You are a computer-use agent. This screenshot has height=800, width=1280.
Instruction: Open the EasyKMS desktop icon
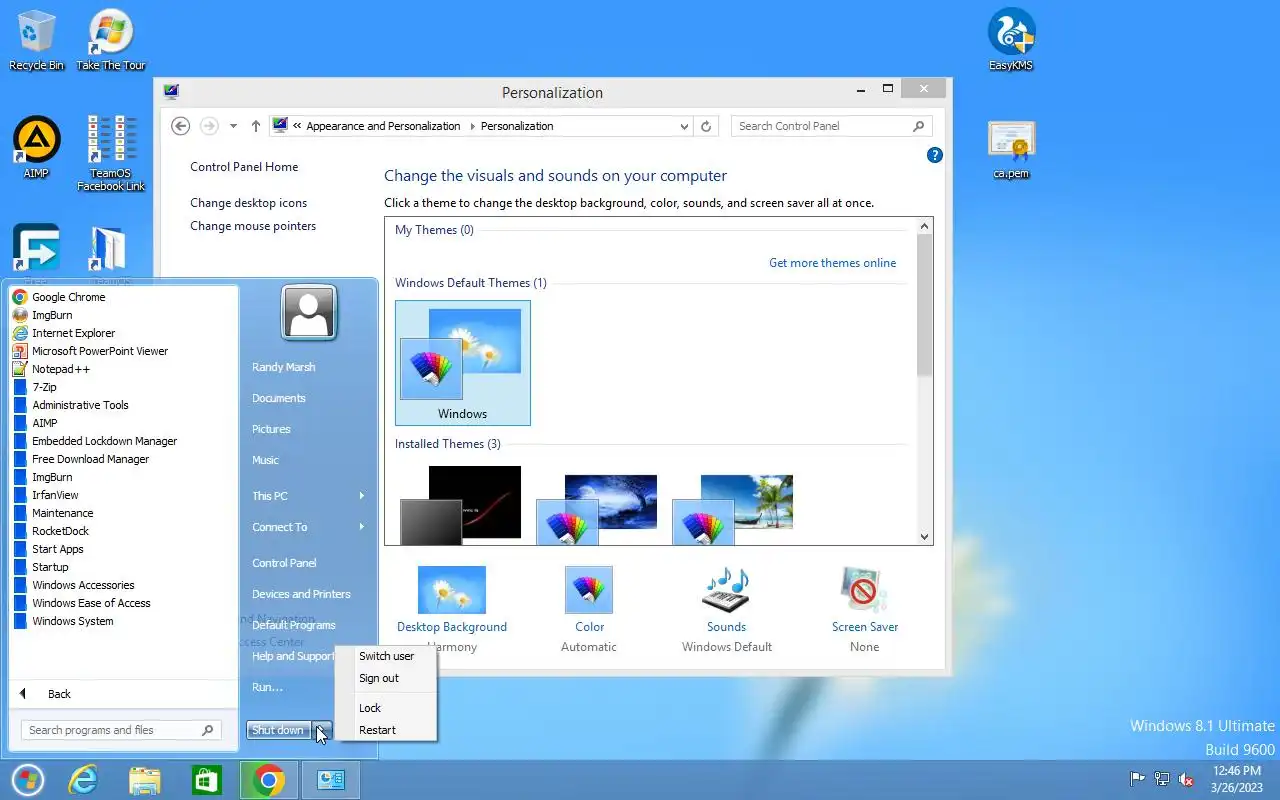point(1011,40)
